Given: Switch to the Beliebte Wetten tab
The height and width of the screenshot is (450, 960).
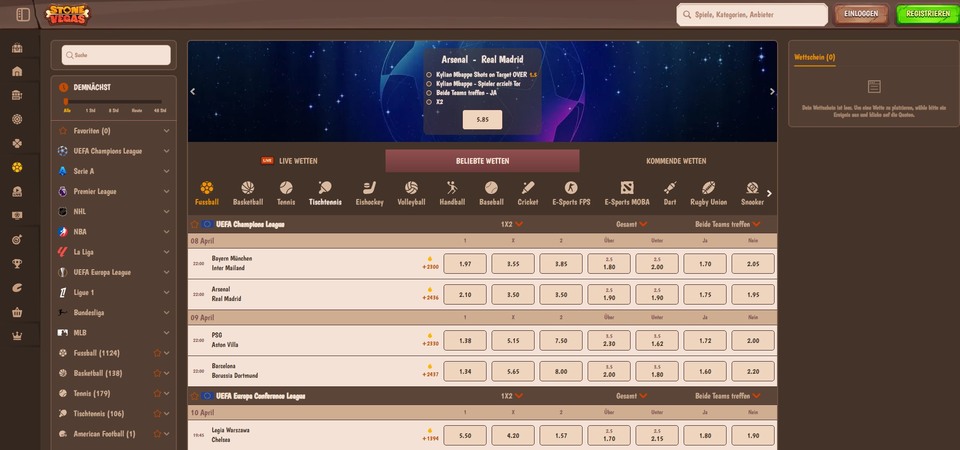Looking at the screenshot, I should [482, 161].
